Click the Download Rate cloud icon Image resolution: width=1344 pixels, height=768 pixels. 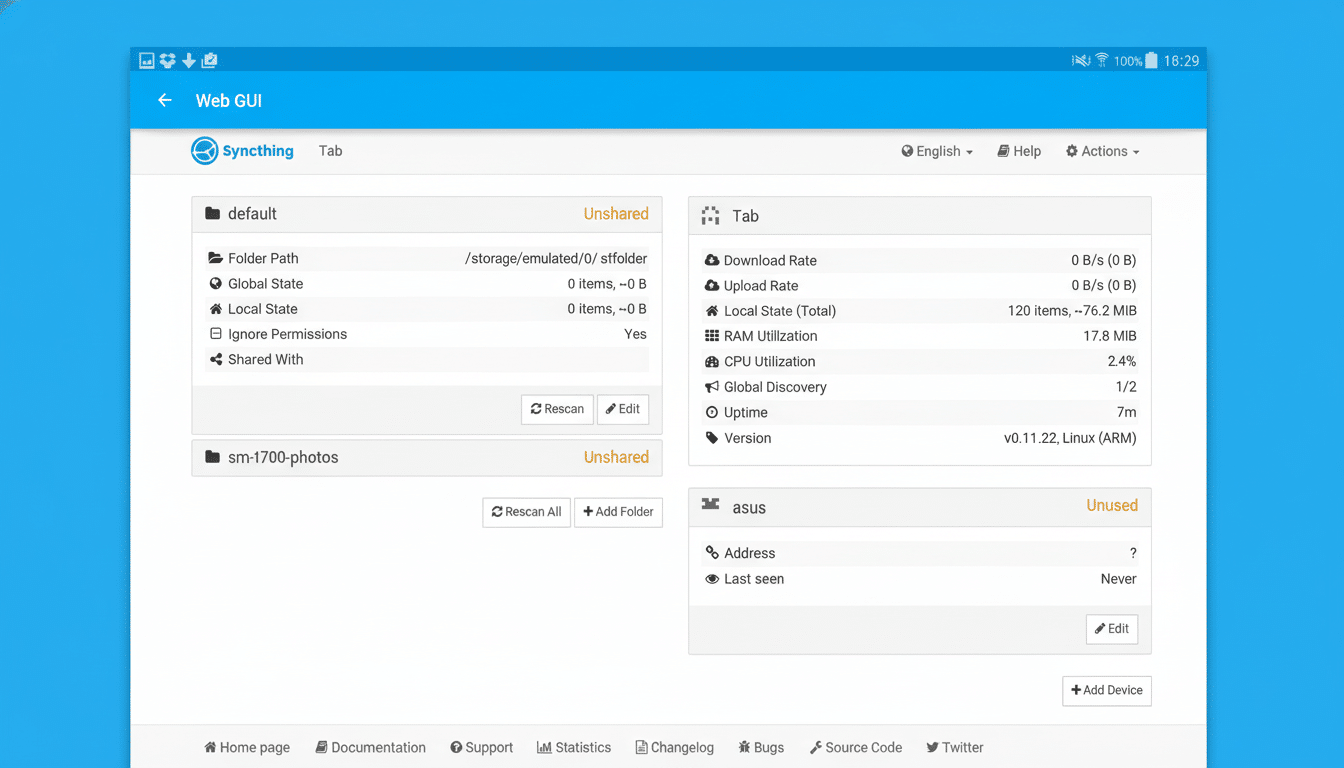(x=711, y=260)
